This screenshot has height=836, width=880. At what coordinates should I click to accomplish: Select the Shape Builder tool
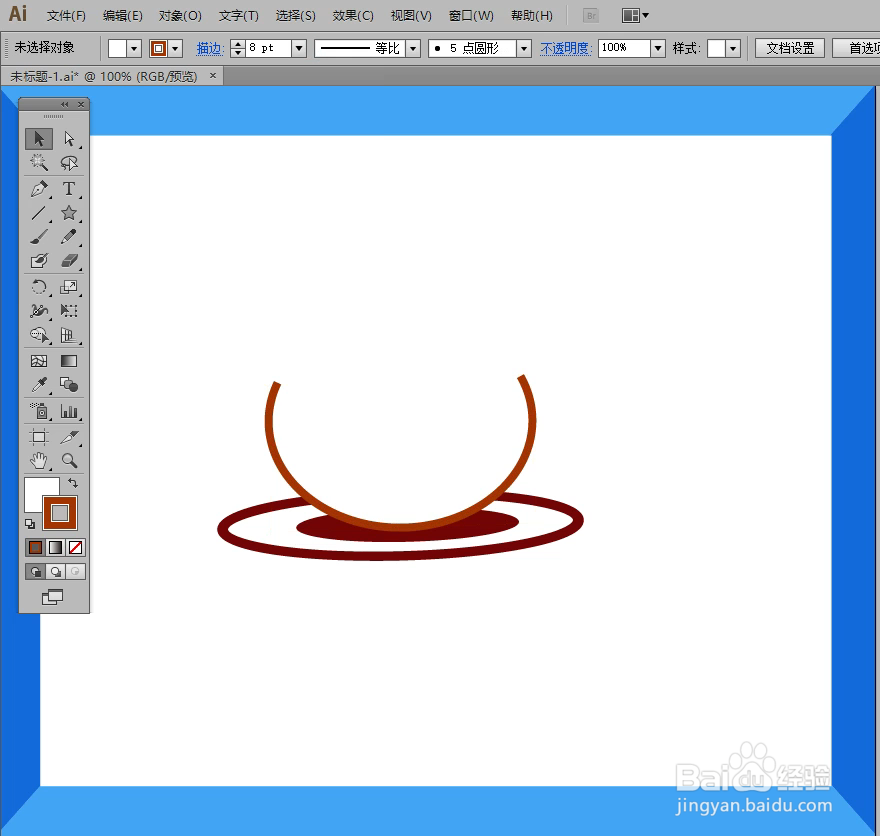point(39,336)
